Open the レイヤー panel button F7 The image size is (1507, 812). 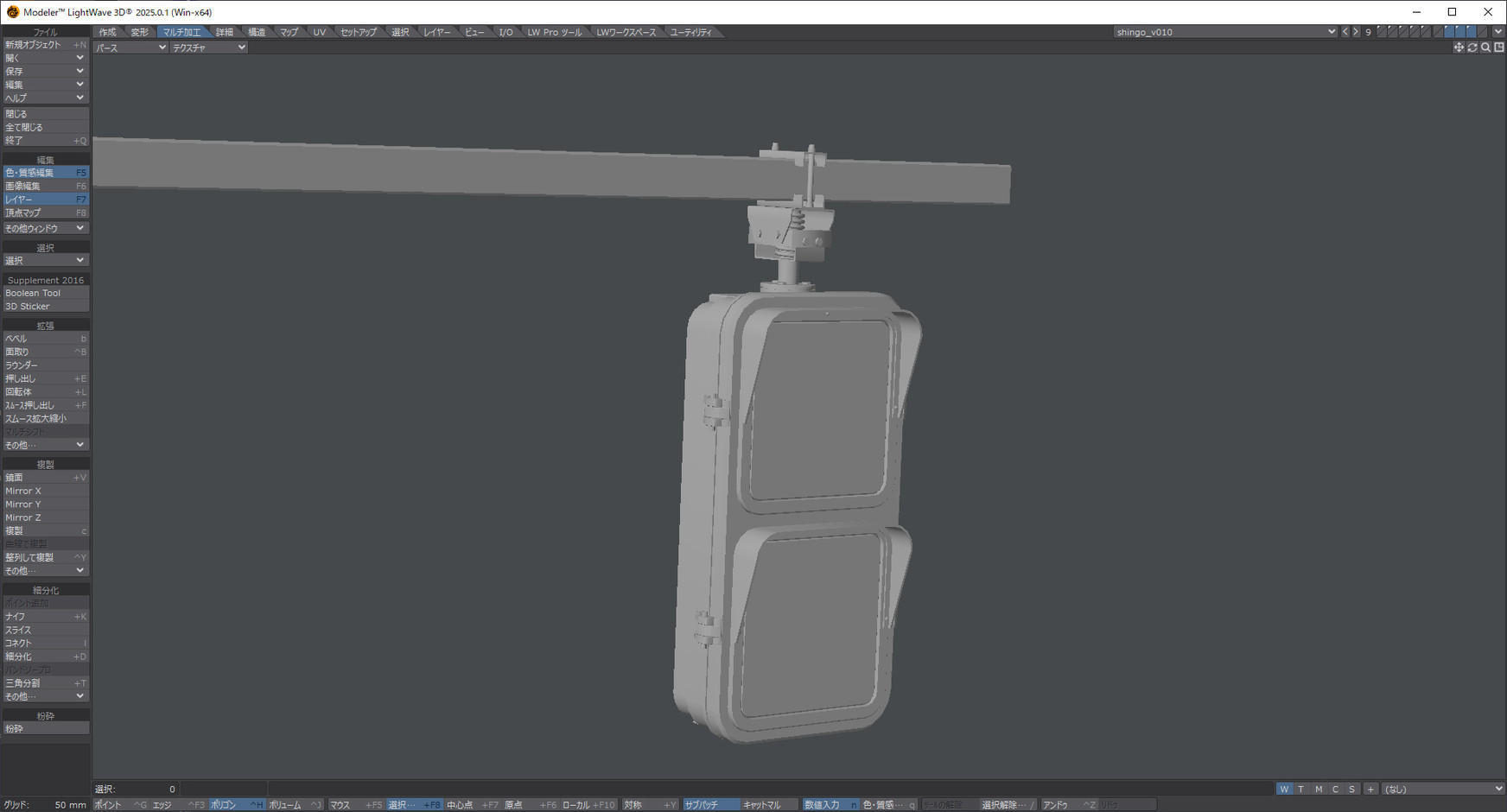point(45,200)
